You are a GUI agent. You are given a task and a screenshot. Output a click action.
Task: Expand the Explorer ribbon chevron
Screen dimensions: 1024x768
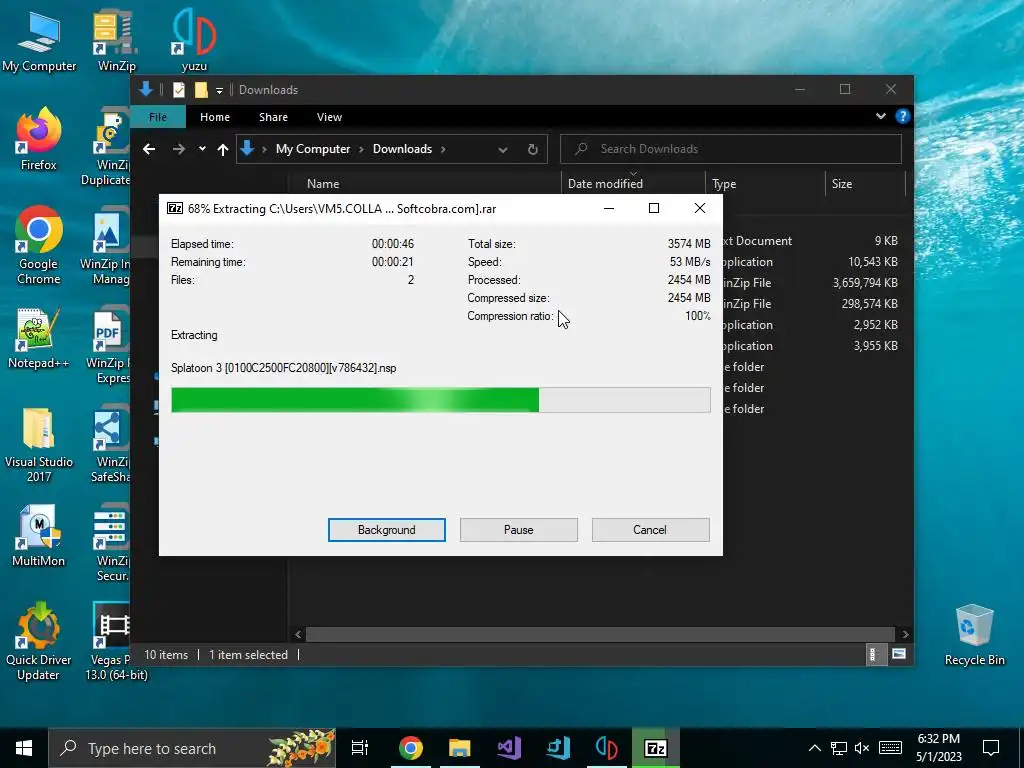point(881,116)
